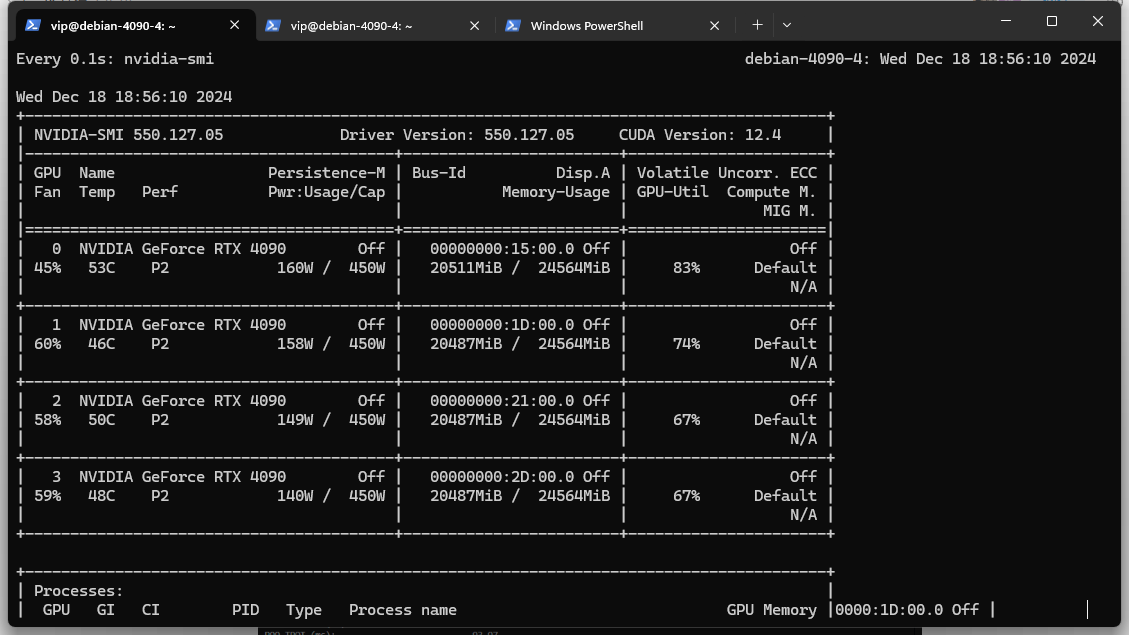Click GPU 0 fan speed 45%
1129x635 pixels.
pyautogui.click(x=48, y=268)
